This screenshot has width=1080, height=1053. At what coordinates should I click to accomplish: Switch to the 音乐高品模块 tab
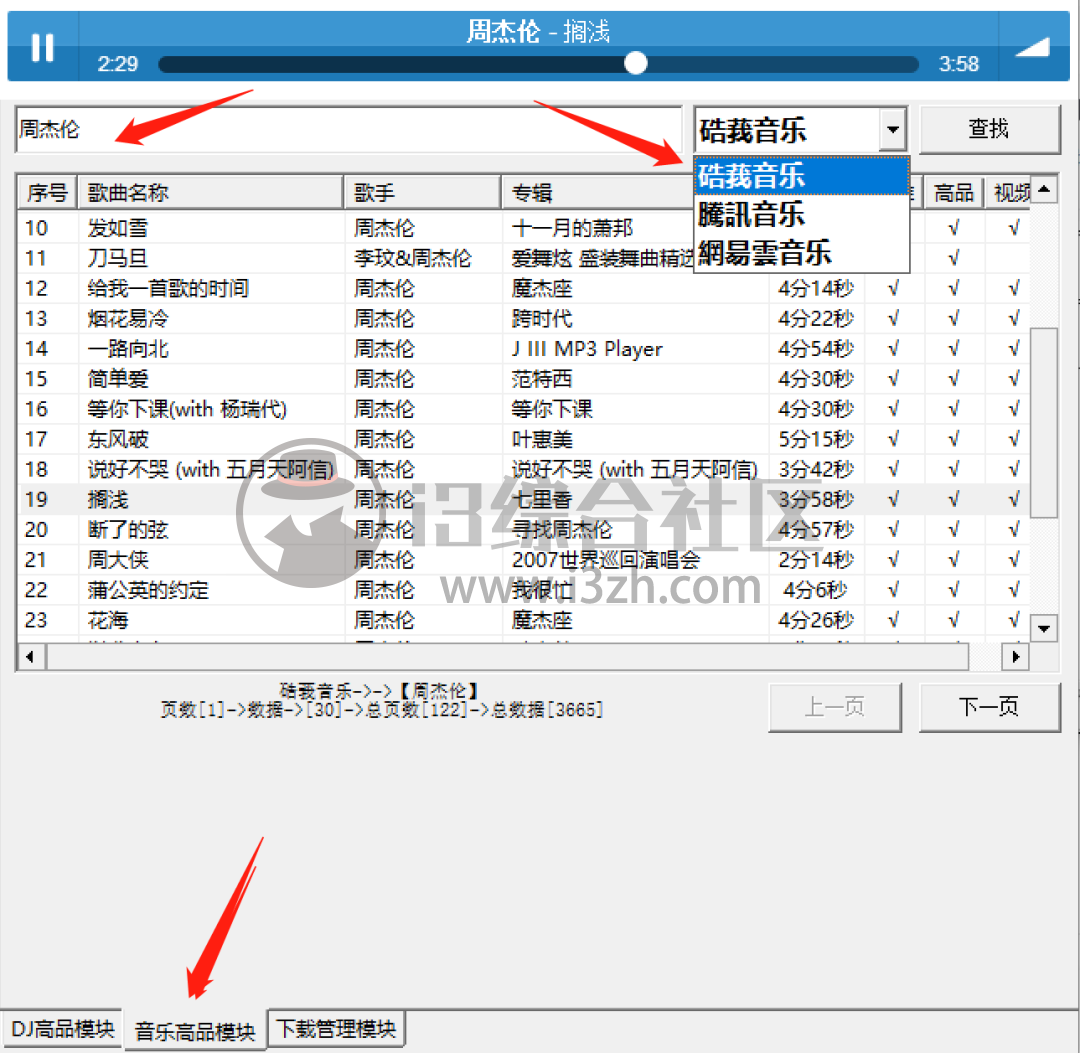(195, 1031)
